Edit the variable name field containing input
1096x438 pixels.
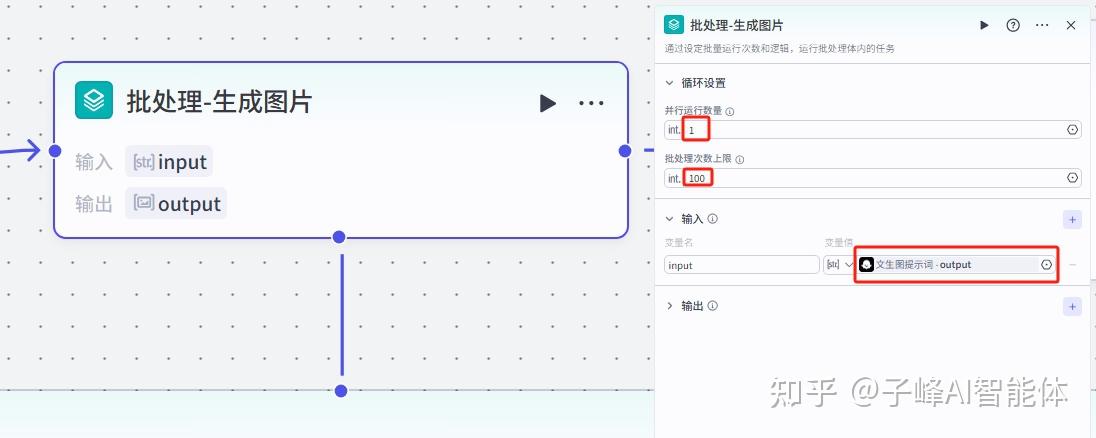[742, 265]
